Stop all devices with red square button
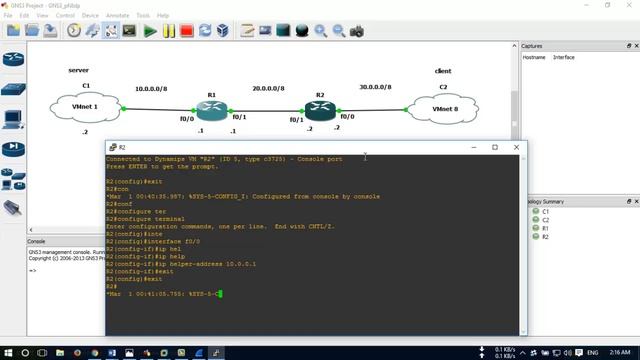 point(187,31)
